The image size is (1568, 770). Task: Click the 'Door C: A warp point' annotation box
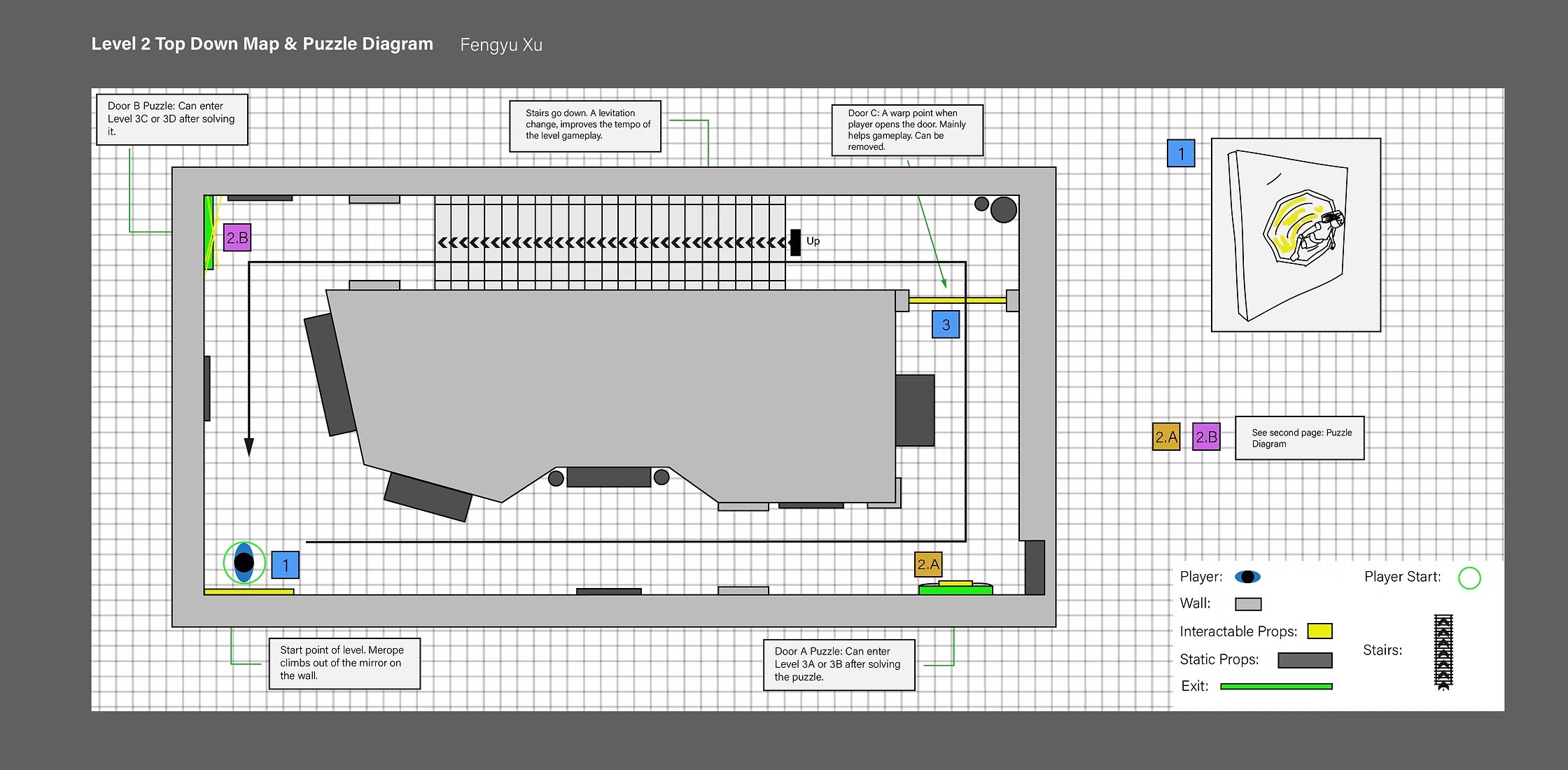coord(908,129)
